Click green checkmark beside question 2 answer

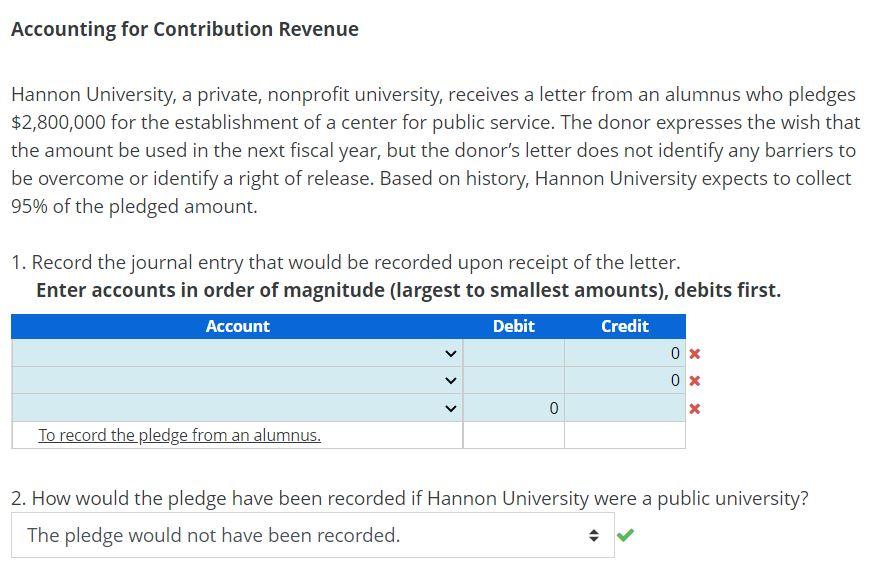(625, 535)
